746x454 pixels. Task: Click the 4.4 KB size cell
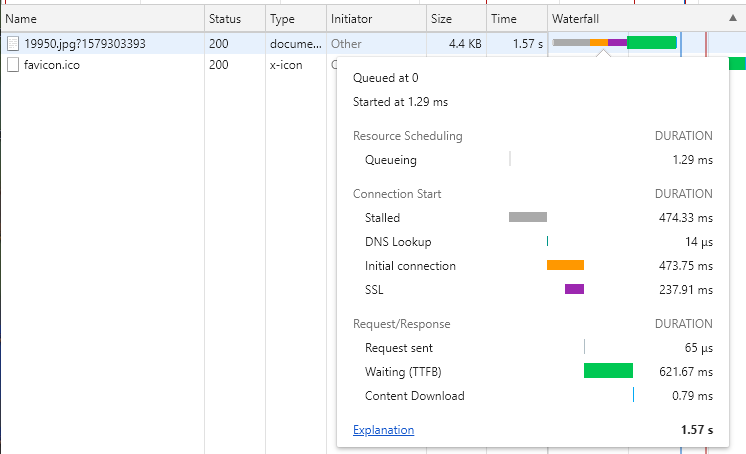click(x=465, y=44)
